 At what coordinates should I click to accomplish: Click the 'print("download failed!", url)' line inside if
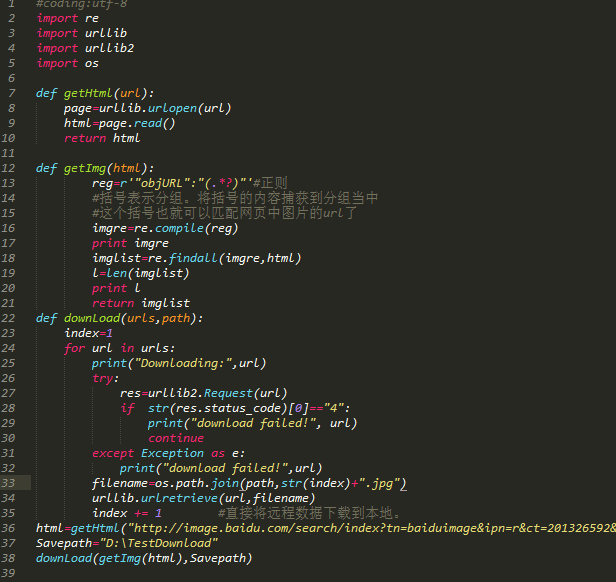(x=253, y=423)
